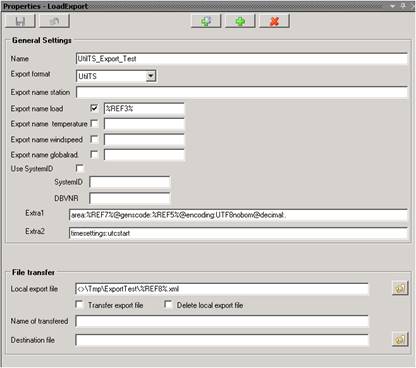Check the Transfer export file option
Viewport: 416px width, 368px height.
pyautogui.click(x=79, y=305)
